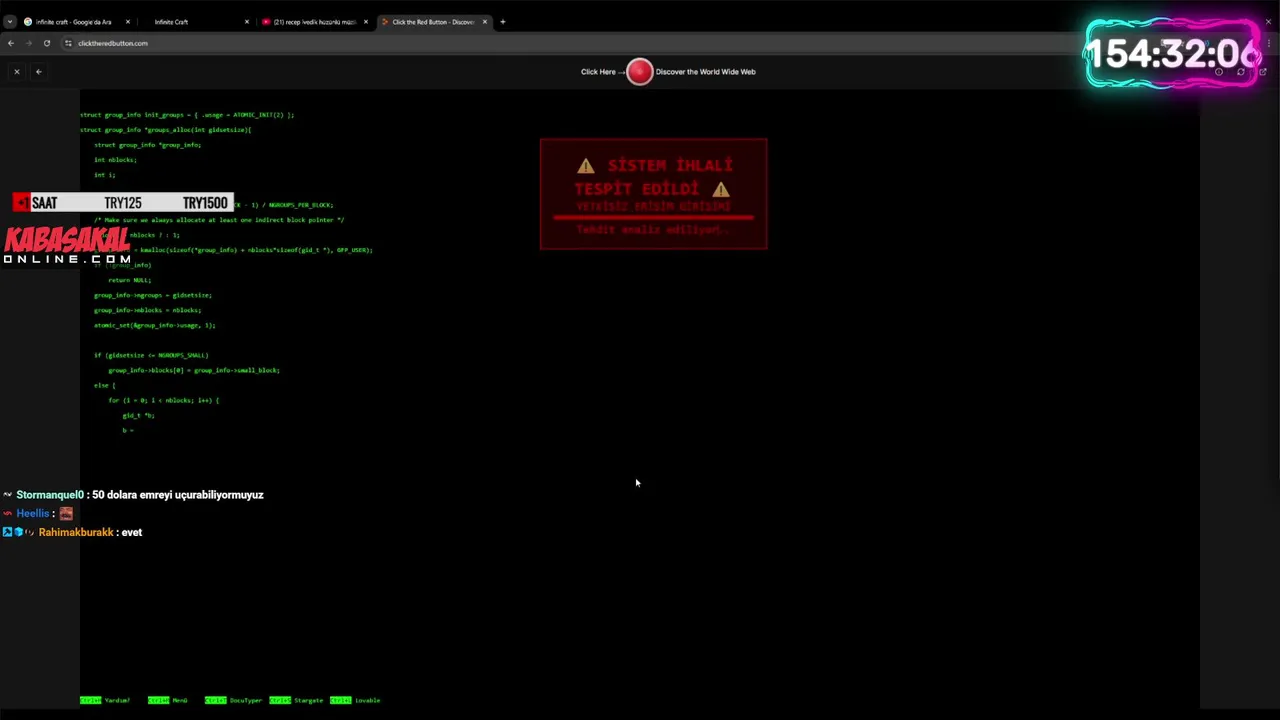Viewport: 1280px width, 720px height.
Task: Open the tab search dropdown arrow
Action: 9,21
